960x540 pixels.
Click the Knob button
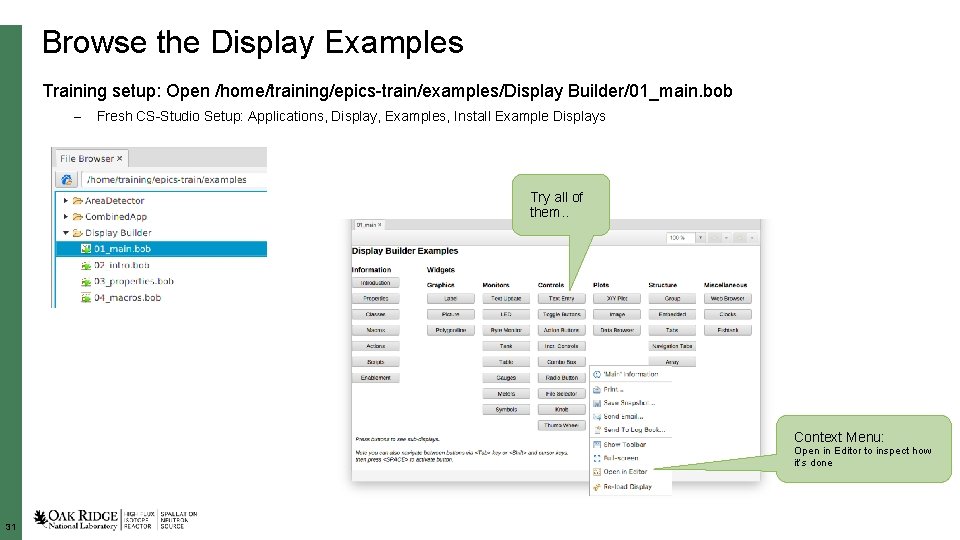point(561,410)
